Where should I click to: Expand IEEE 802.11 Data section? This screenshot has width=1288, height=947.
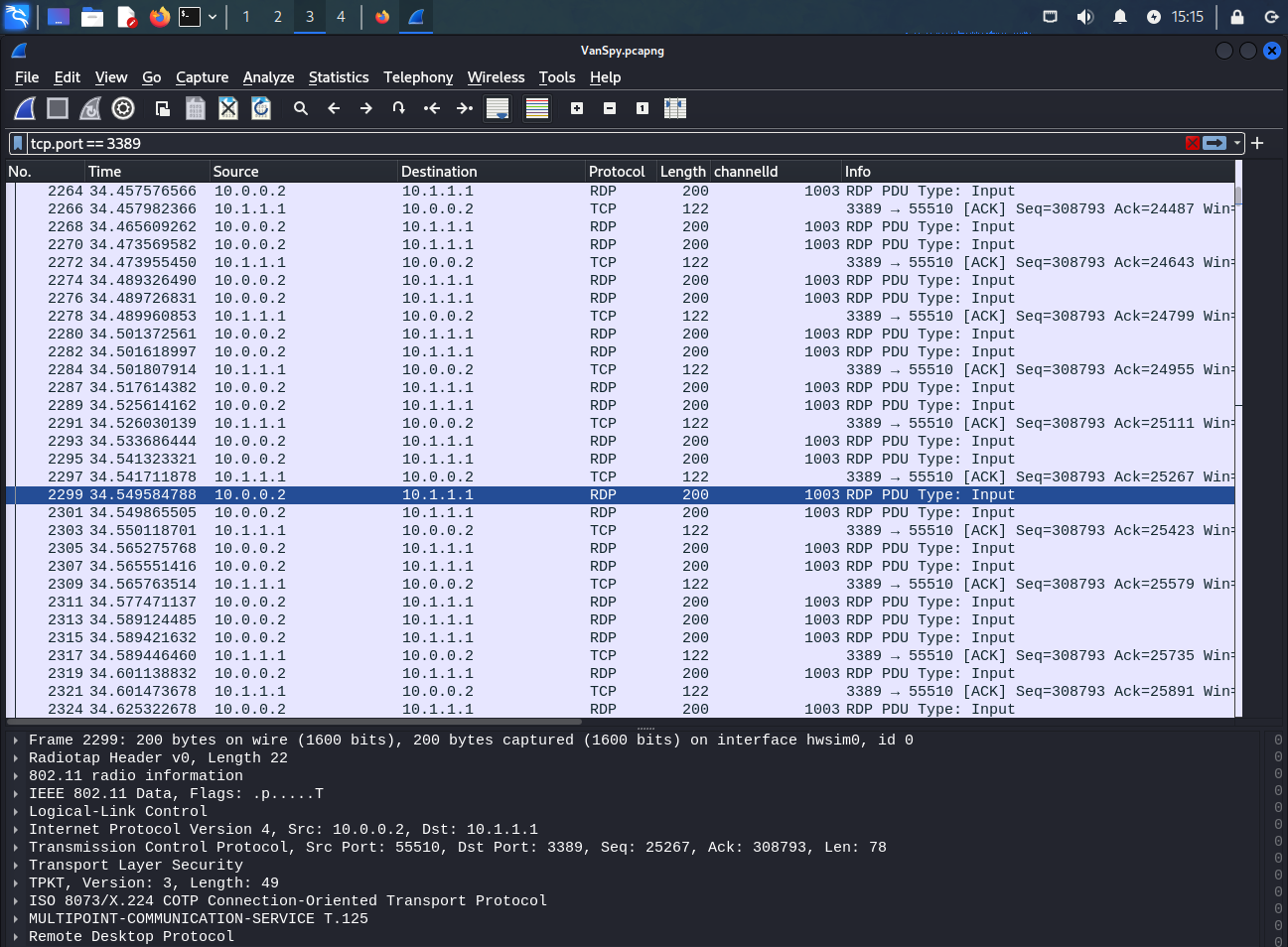16,794
